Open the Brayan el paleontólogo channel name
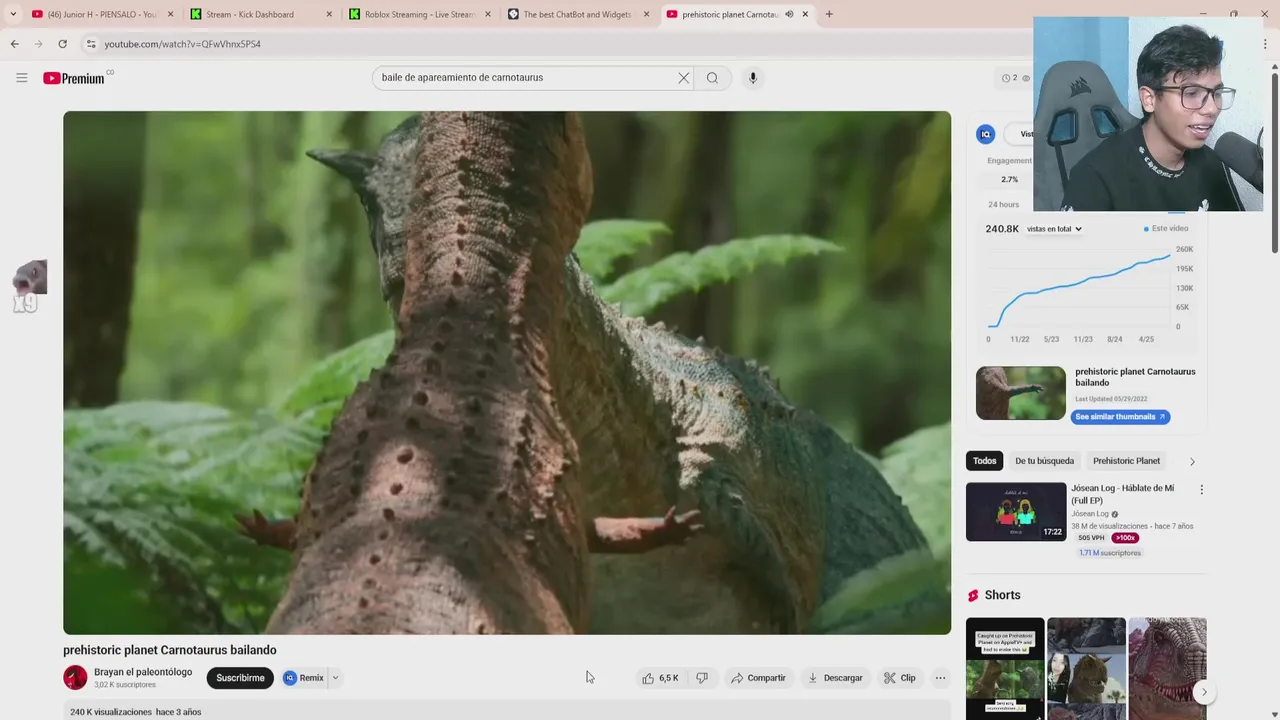Viewport: 1280px width, 720px height. [x=143, y=672]
